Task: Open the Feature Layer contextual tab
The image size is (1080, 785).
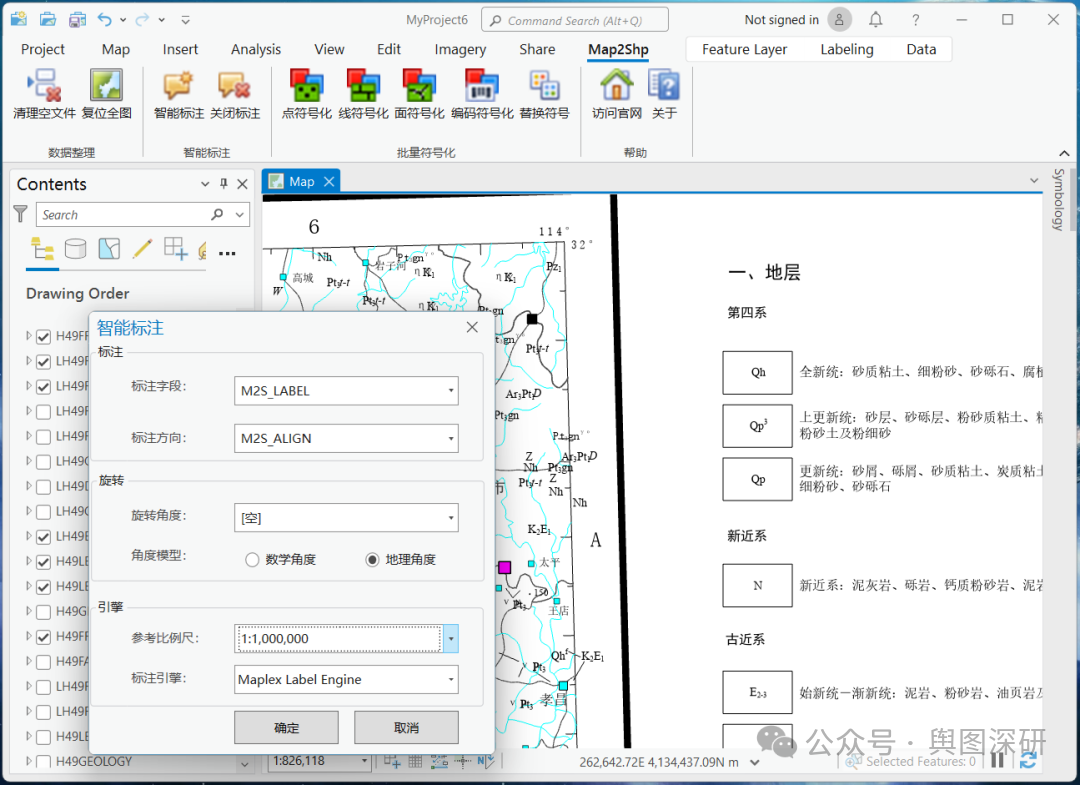Action: [745, 49]
